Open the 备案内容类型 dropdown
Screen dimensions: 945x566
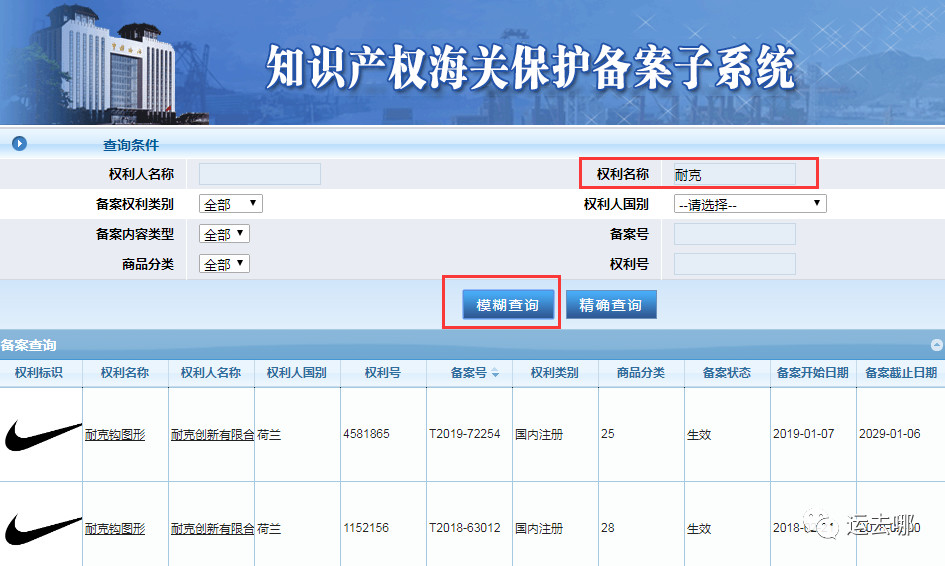coord(224,234)
